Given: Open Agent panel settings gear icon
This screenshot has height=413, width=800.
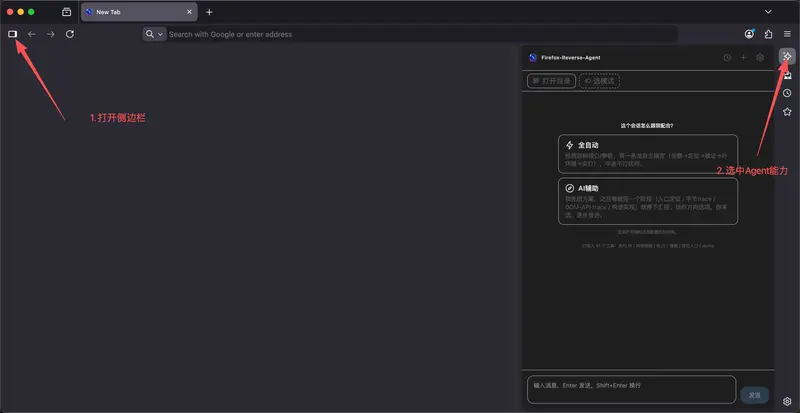Looking at the screenshot, I should (760, 58).
